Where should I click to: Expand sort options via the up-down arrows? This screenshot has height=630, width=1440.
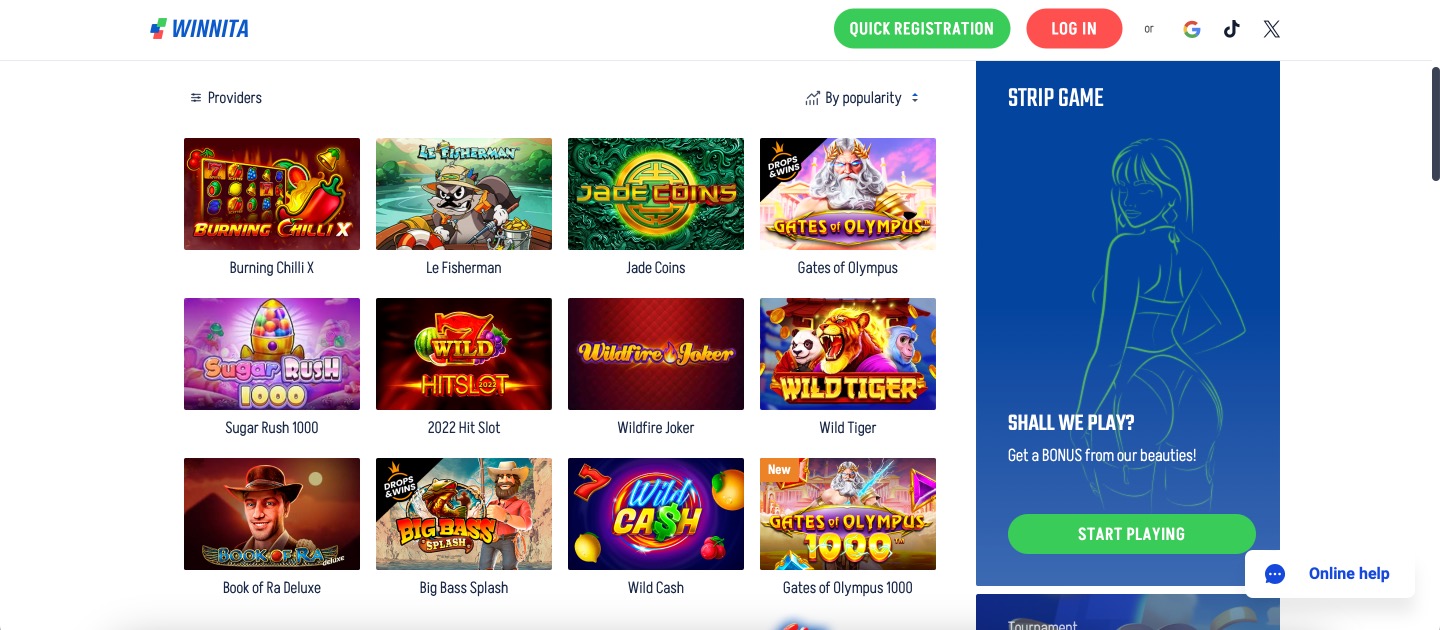915,98
